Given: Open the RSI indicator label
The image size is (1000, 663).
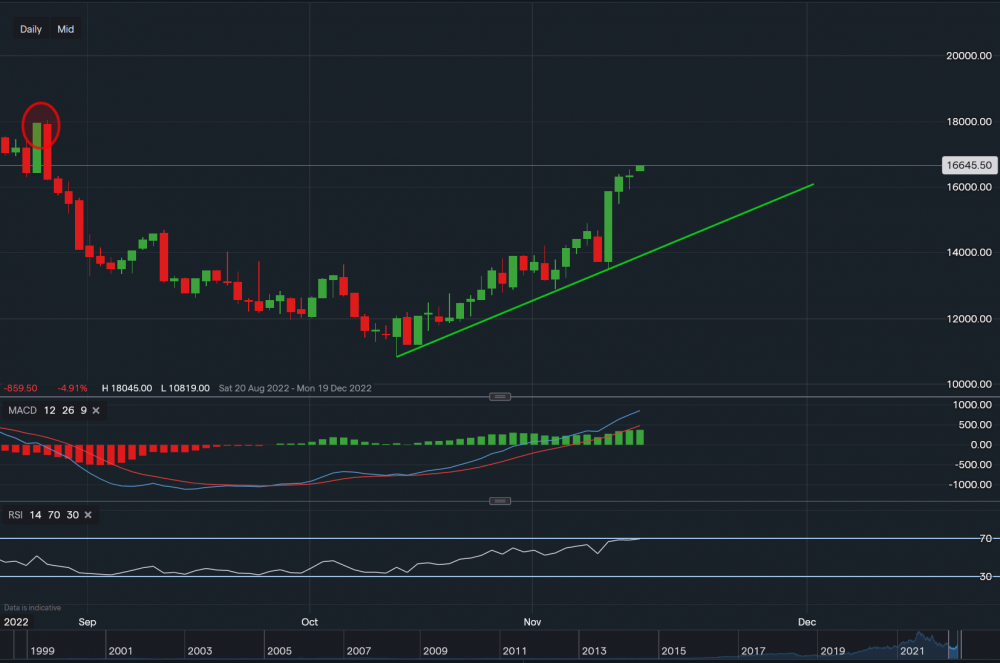Looking at the screenshot, I should 14,514.
